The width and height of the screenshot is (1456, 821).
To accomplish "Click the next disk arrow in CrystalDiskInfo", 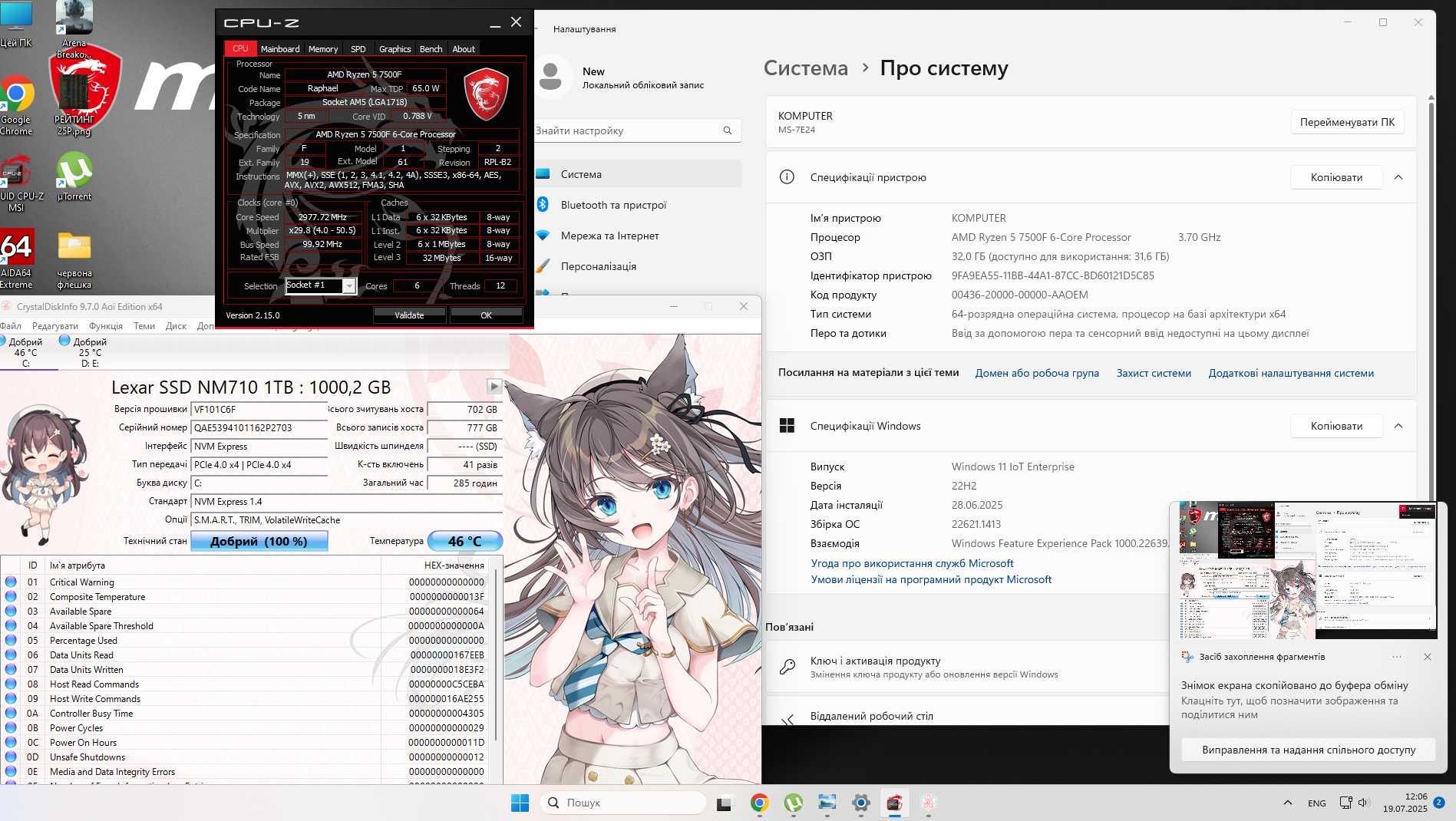I will click(x=494, y=386).
